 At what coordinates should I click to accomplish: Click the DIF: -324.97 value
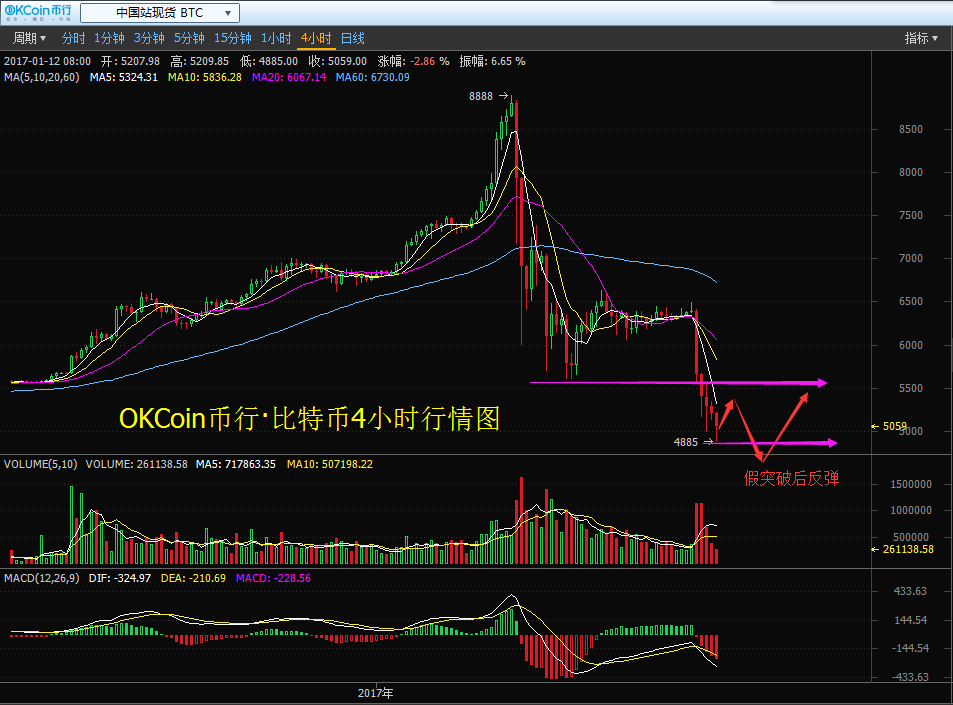120,578
